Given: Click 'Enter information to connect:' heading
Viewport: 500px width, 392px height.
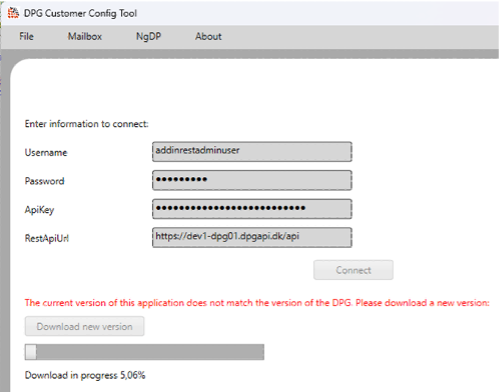Looking at the screenshot, I should 87,124.
